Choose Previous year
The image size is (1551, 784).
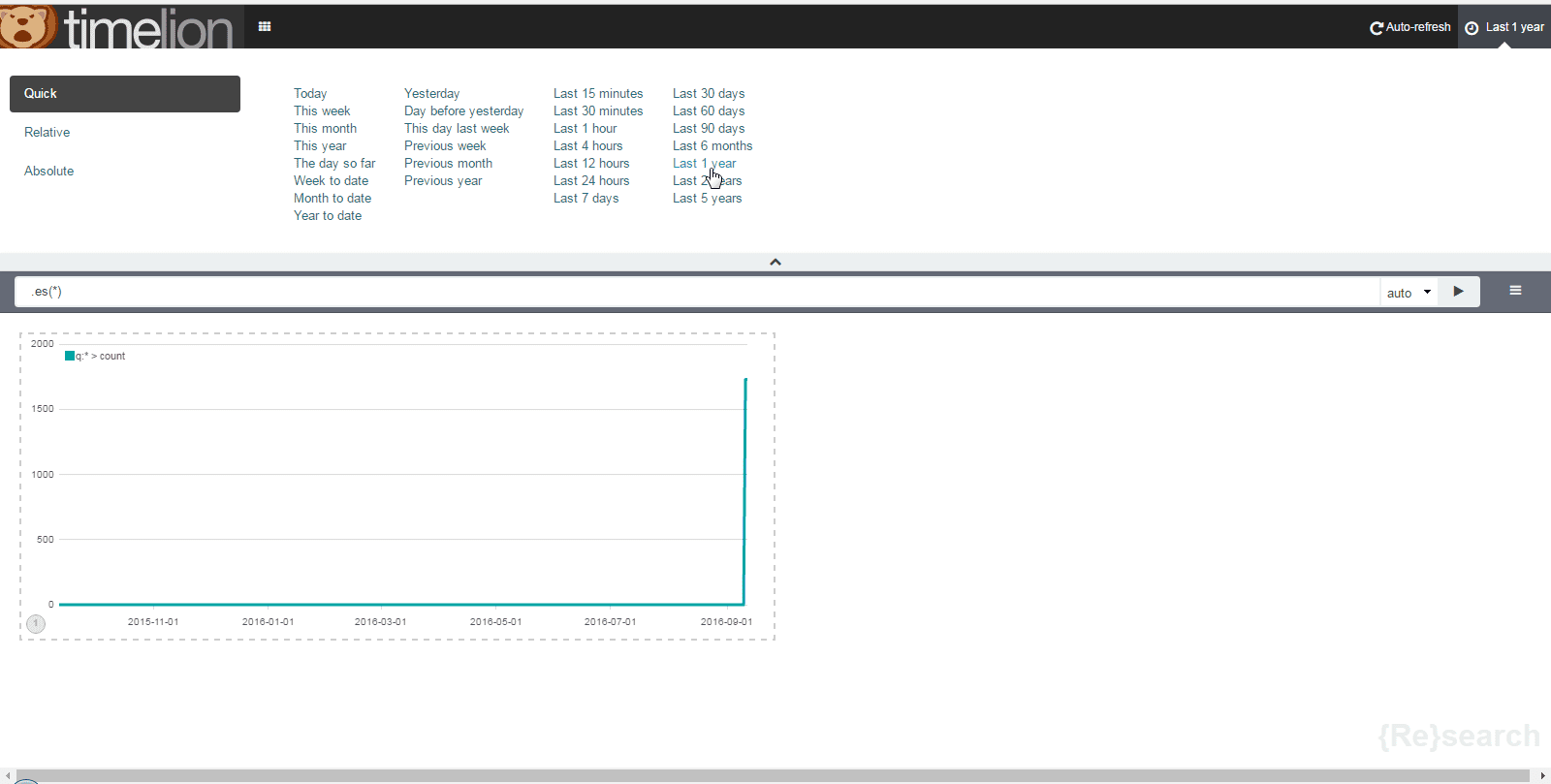(443, 181)
